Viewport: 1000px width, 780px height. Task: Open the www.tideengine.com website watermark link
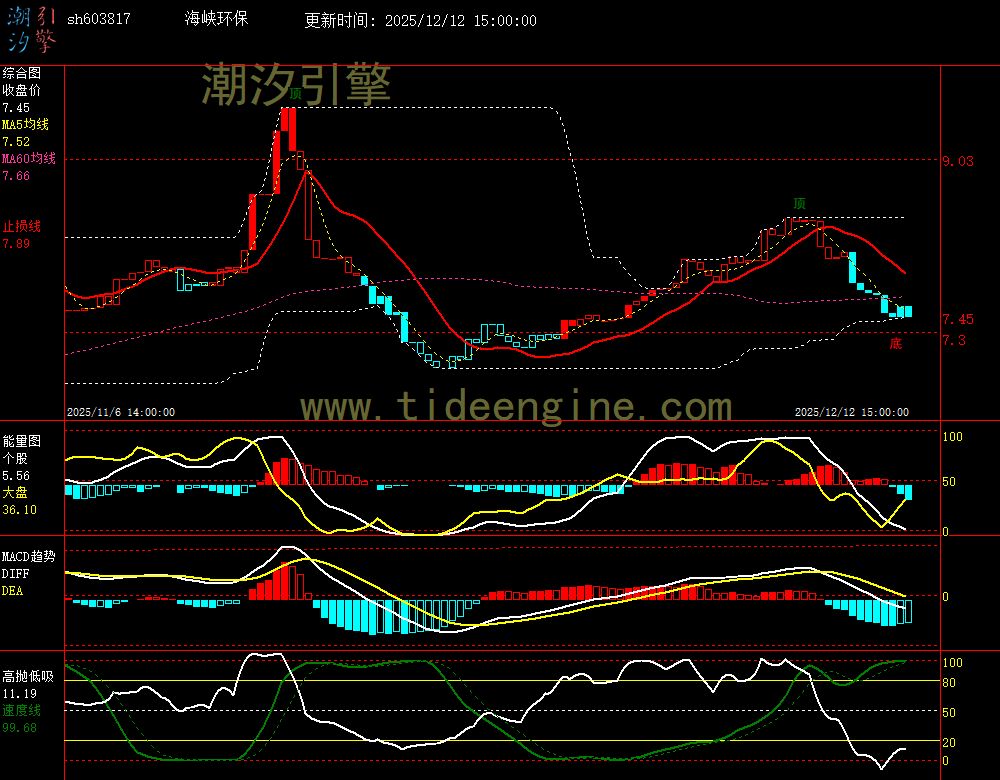coord(516,407)
